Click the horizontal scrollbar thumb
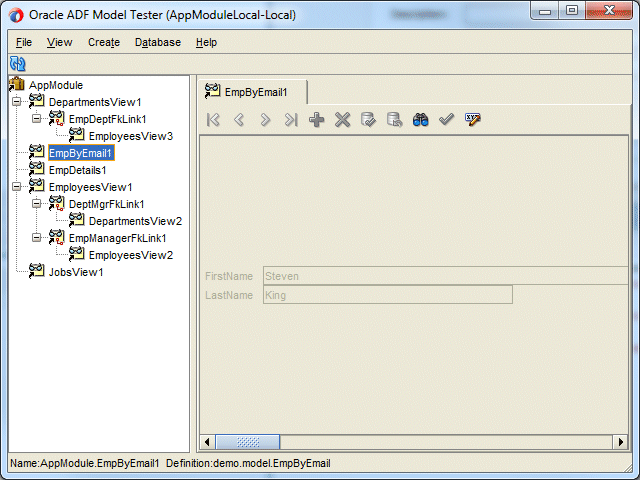The height and width of the screenshot is (480, 640). (x=248, y=442)
